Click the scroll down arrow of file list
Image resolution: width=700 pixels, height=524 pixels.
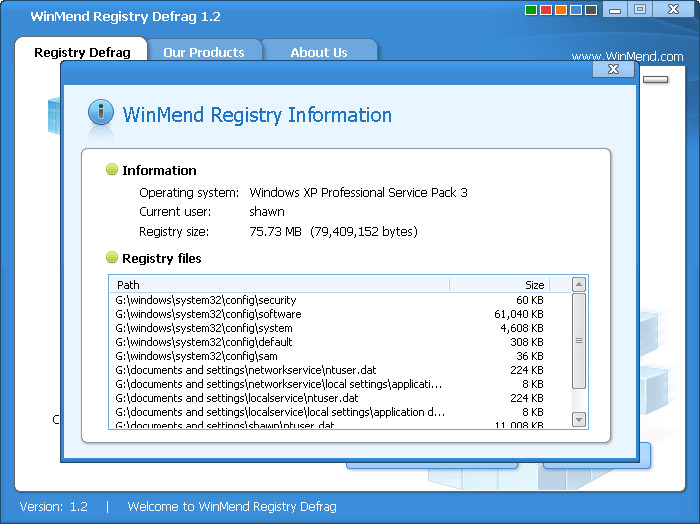579,420
